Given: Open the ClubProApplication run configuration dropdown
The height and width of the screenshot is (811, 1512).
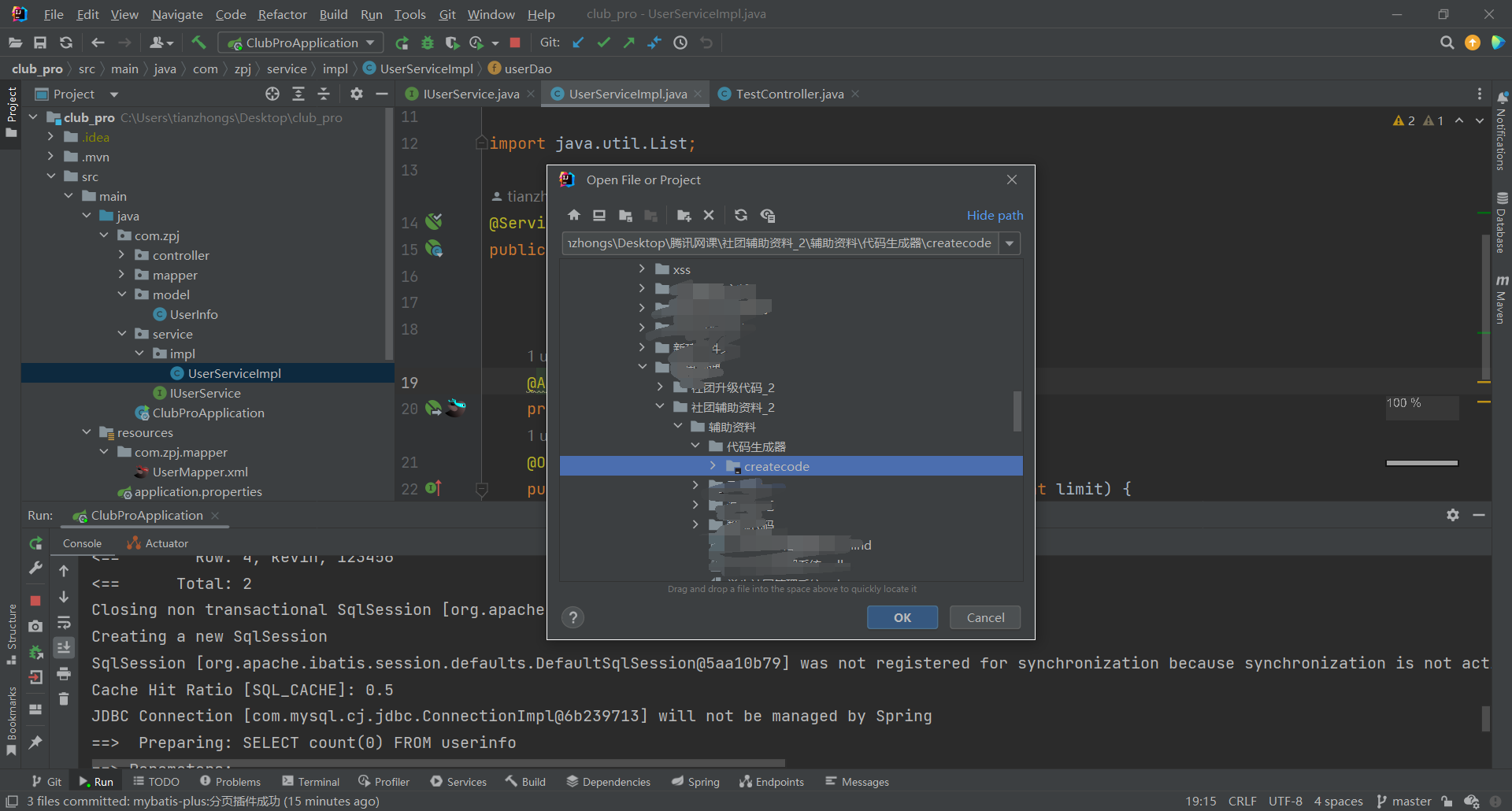Looking at the screenshot, I should (370, 43).
